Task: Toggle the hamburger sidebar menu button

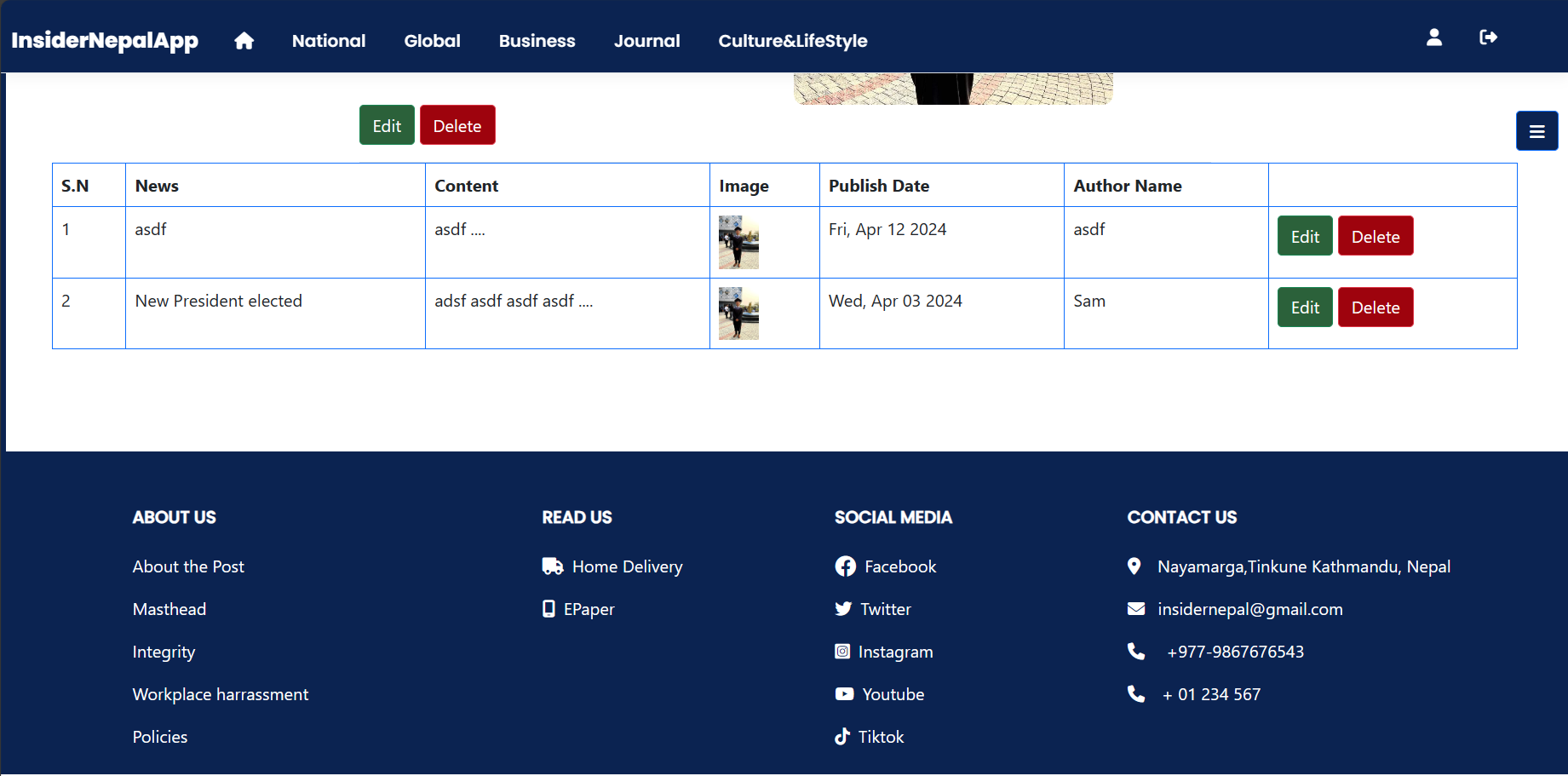Action: (x=1536, y=131)
